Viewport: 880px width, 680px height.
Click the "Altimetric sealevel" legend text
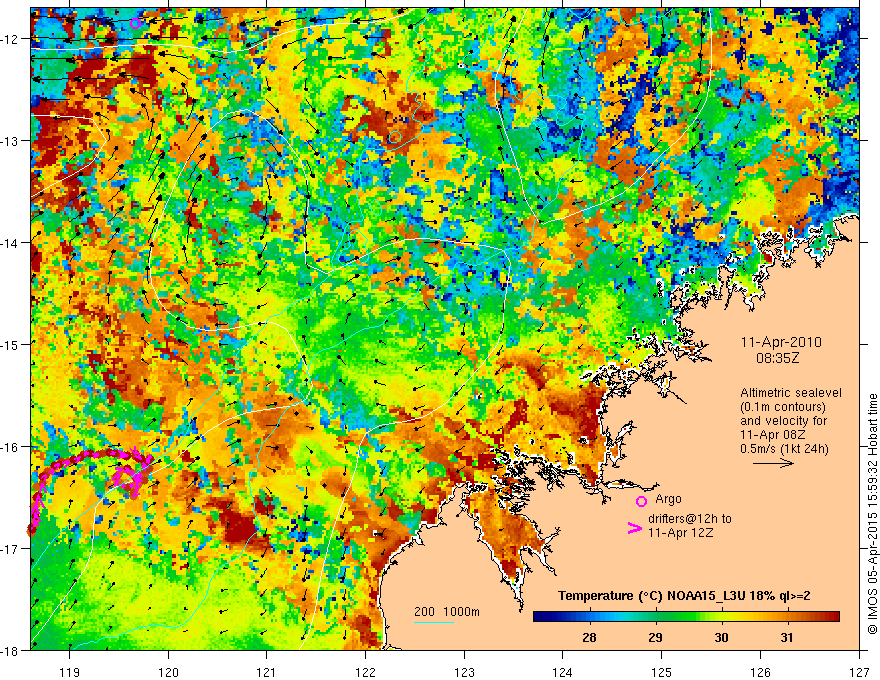(791, 393)
